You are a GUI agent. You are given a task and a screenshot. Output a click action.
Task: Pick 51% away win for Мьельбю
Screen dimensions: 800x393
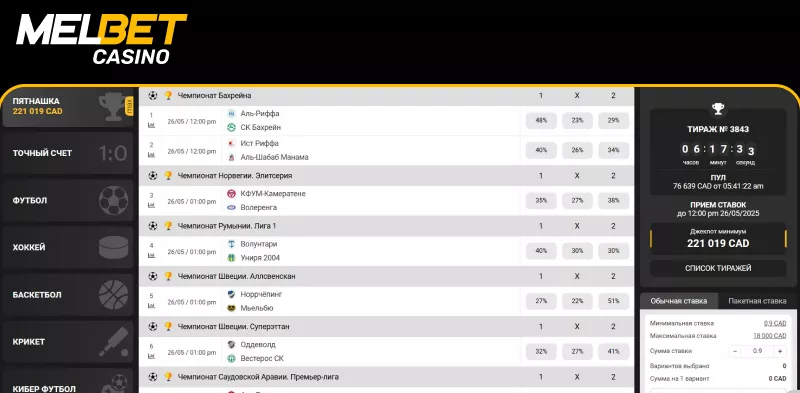point(613,301)
